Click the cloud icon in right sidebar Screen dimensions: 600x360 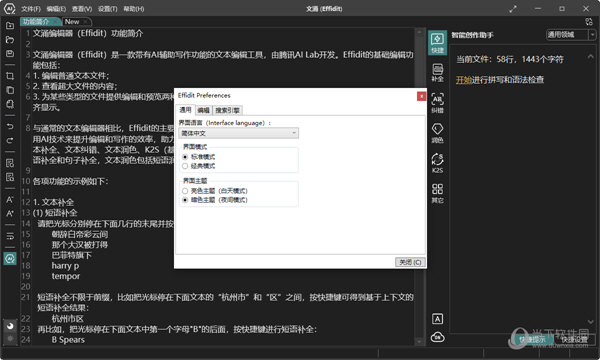pyautogui.click(x=437, y=337)
